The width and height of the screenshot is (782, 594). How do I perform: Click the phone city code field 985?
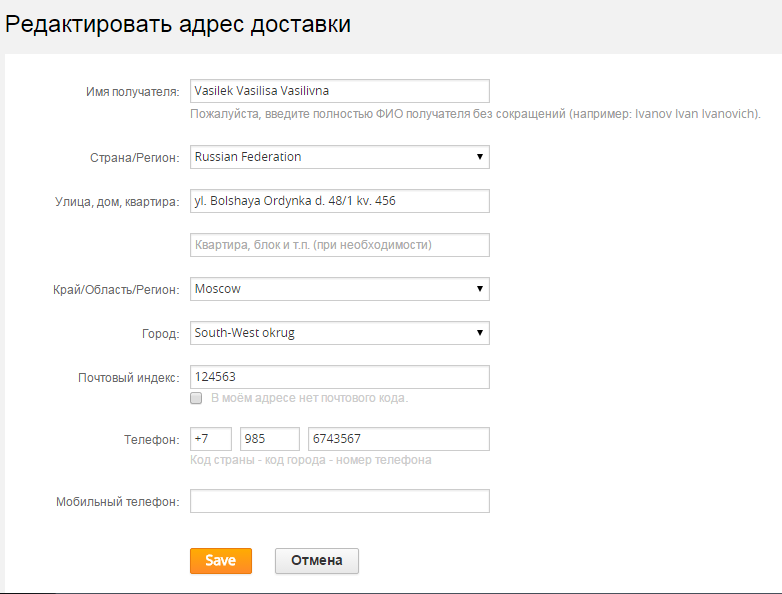tap(270, 439)
